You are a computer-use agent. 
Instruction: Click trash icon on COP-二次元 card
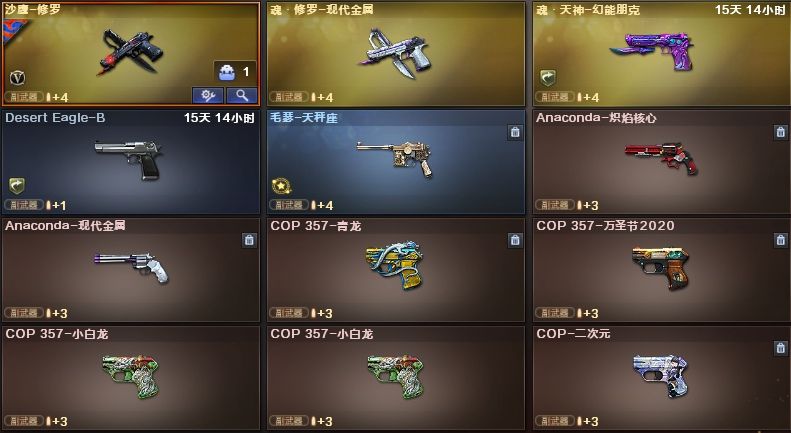[x=780, y=348]
